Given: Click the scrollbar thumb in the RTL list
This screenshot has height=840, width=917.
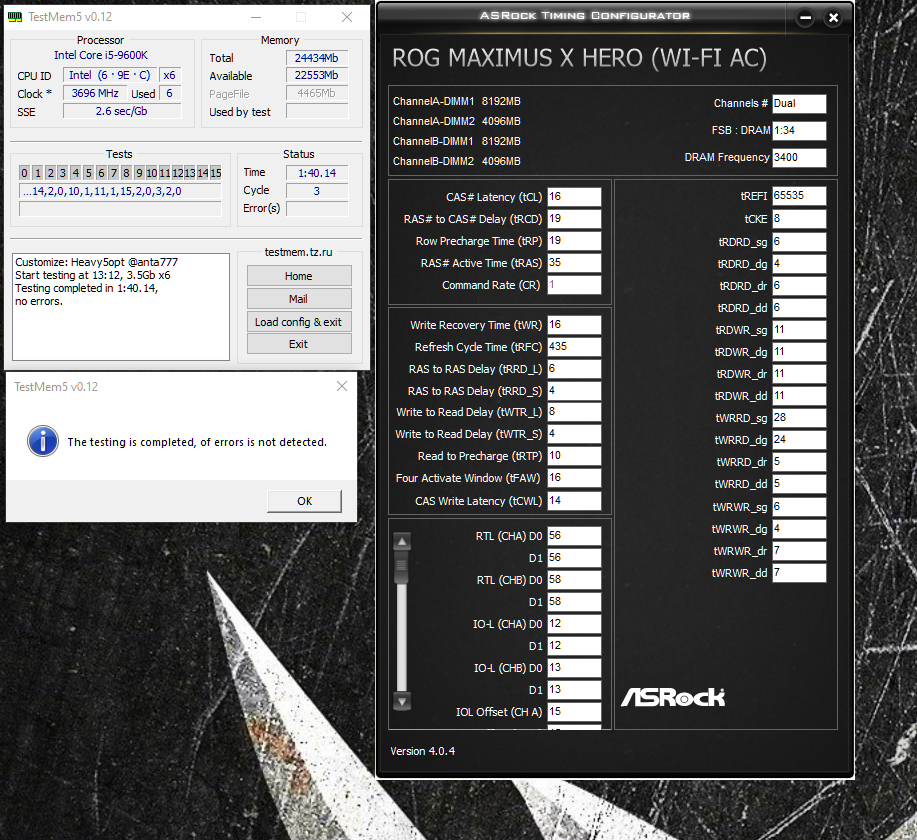Looking at the screenshot, I should click(402, 567).
